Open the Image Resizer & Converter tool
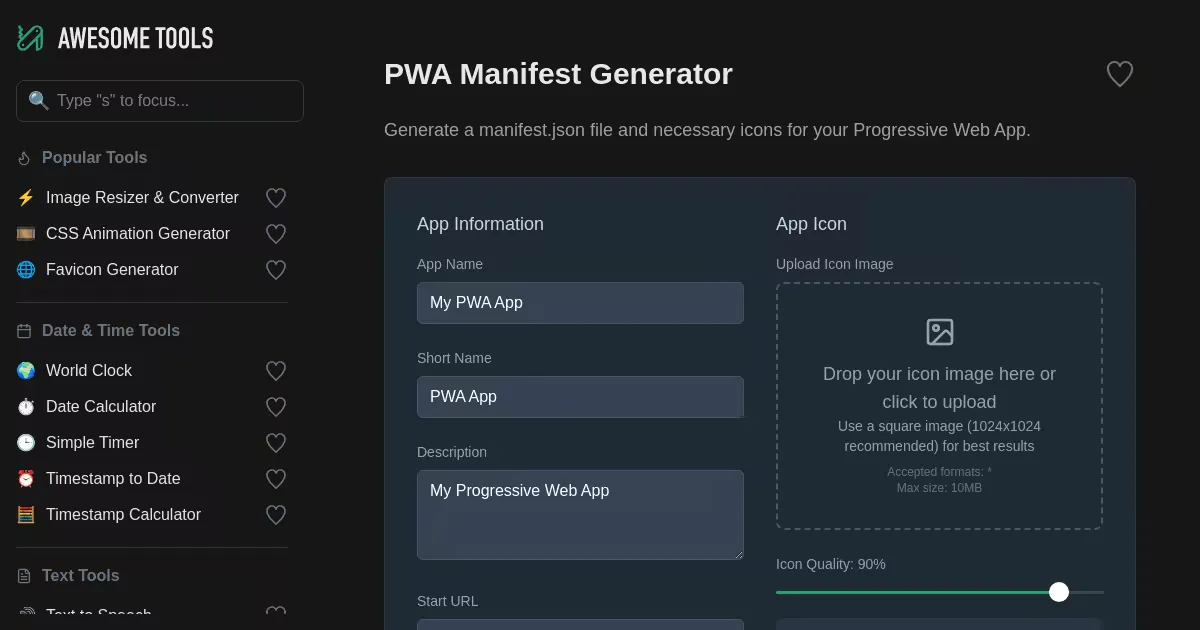Image resolution: width=1200 pixels, height=630 pixels. (142, 198)
